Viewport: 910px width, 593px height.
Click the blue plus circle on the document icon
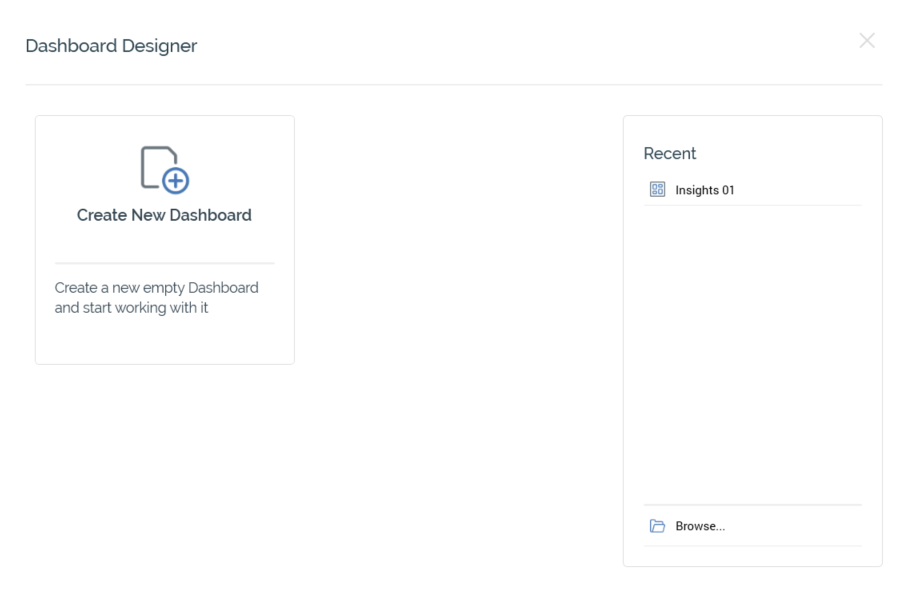tap(177, 181)
